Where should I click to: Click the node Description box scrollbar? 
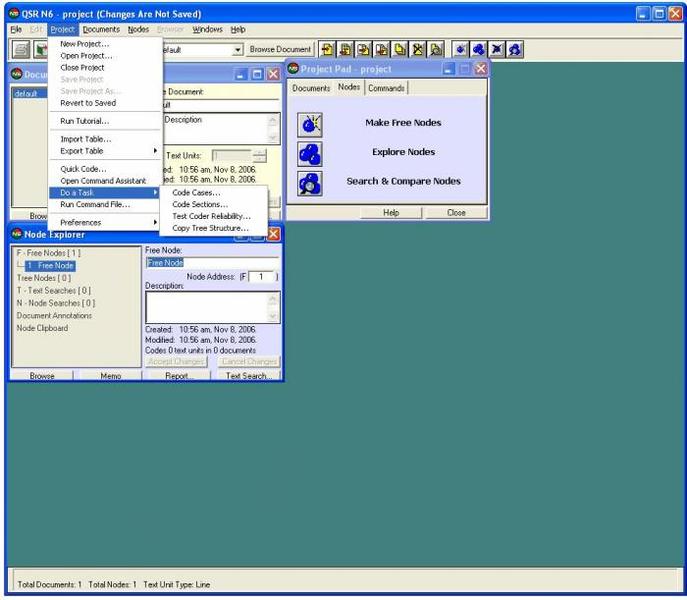[x=273, y=308]
